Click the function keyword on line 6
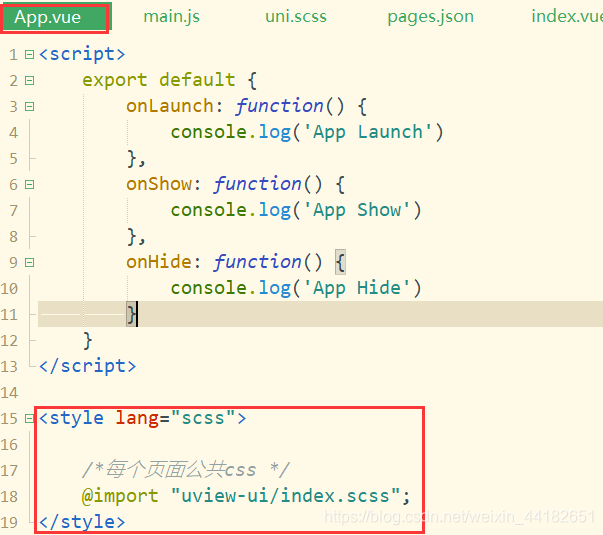The height and width of the screenshot is (535, 603). (x=258, y=184)
